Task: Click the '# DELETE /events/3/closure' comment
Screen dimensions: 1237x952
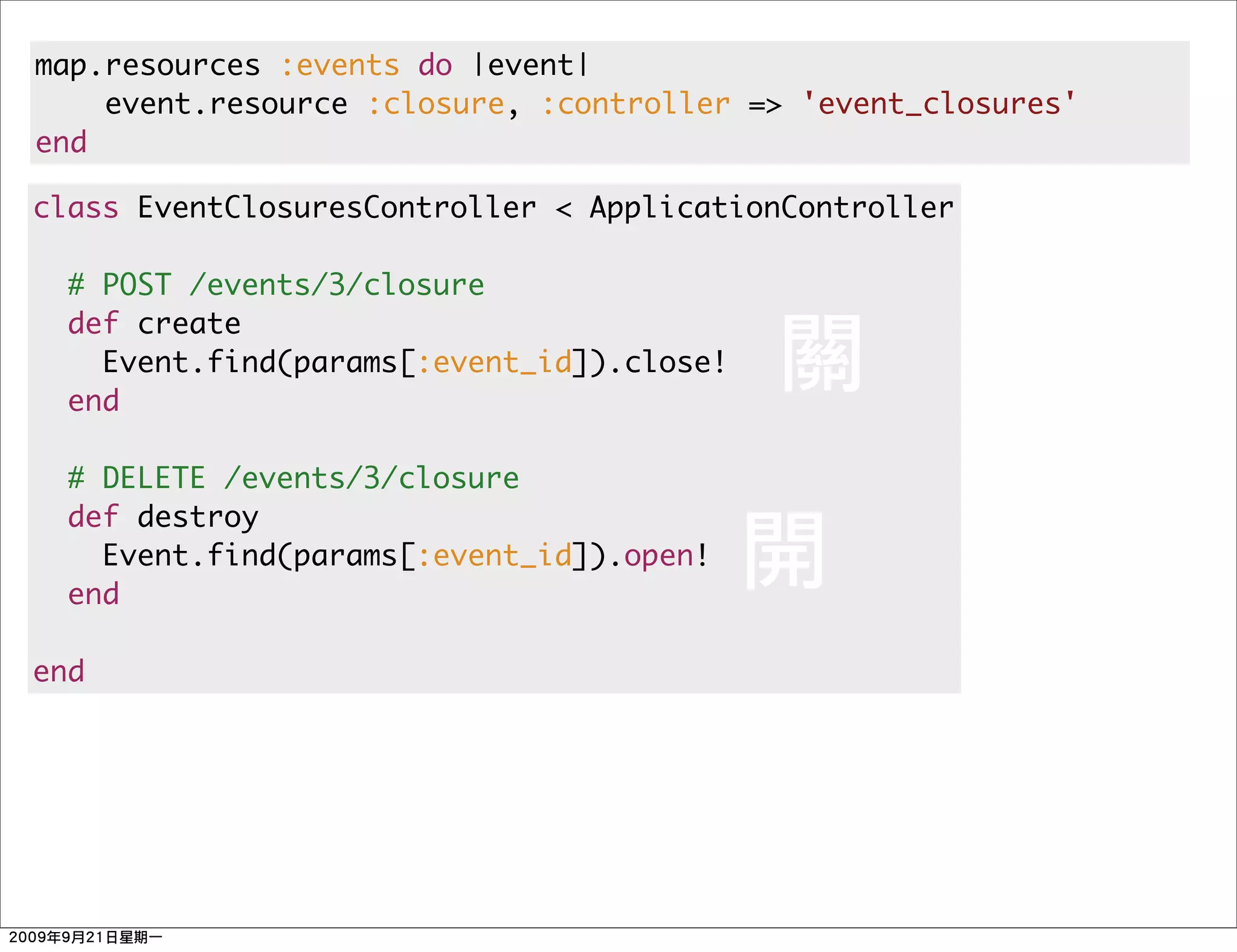Action: click(x=294, y=478)
